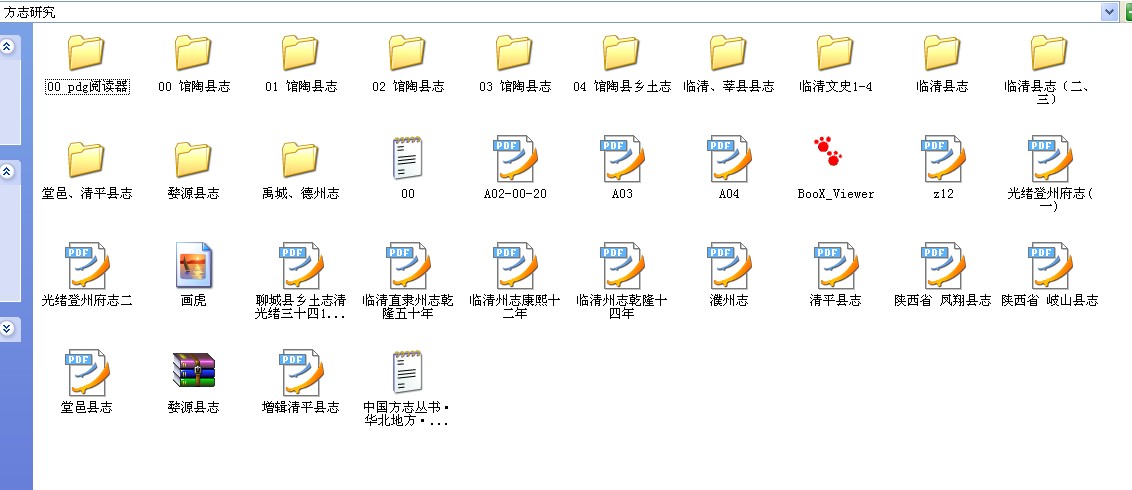1132x490 pixels.
Task: Expand the bottom task pane section
Action: coord(8,328)
